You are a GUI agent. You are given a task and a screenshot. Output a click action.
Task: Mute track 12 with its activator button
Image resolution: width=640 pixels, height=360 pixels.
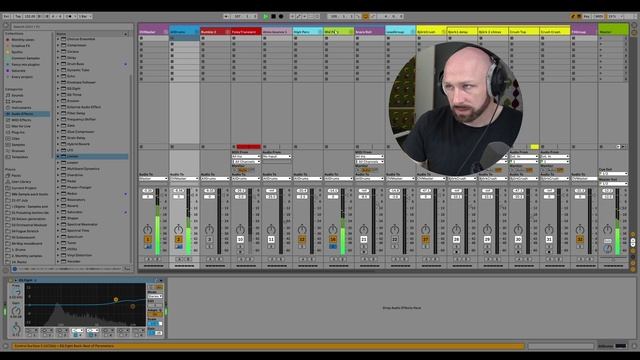tap(302, 240)
